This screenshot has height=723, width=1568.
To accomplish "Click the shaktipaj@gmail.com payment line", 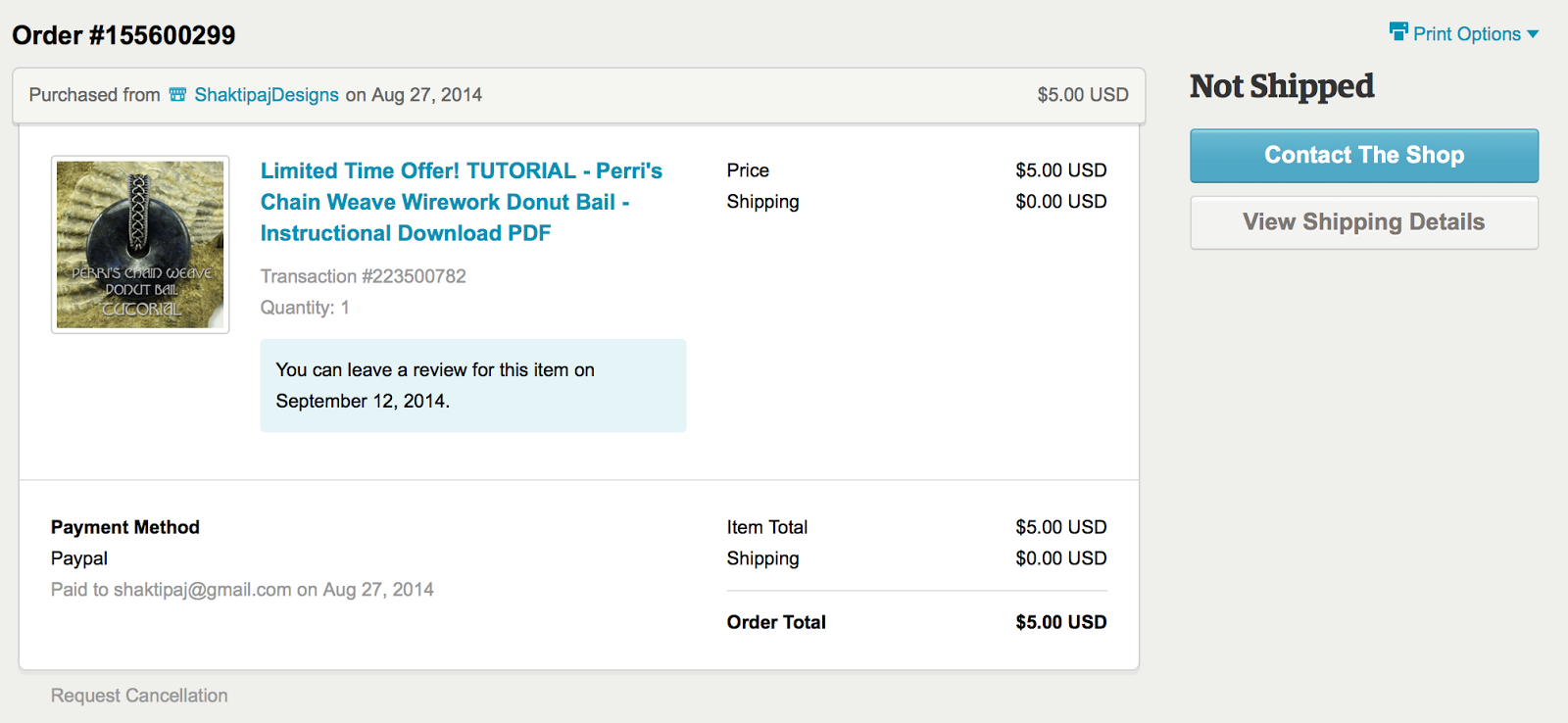I will coord(242,590).
